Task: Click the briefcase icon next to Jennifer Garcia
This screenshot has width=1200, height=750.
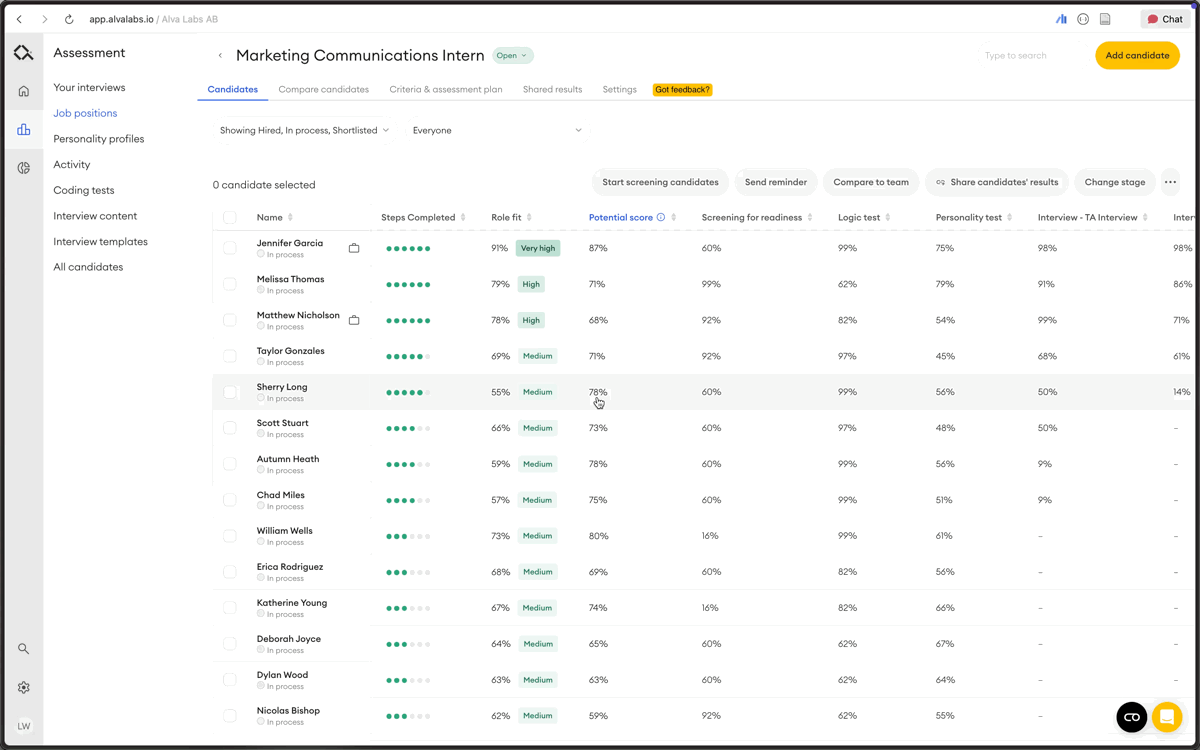Action: 354,248
